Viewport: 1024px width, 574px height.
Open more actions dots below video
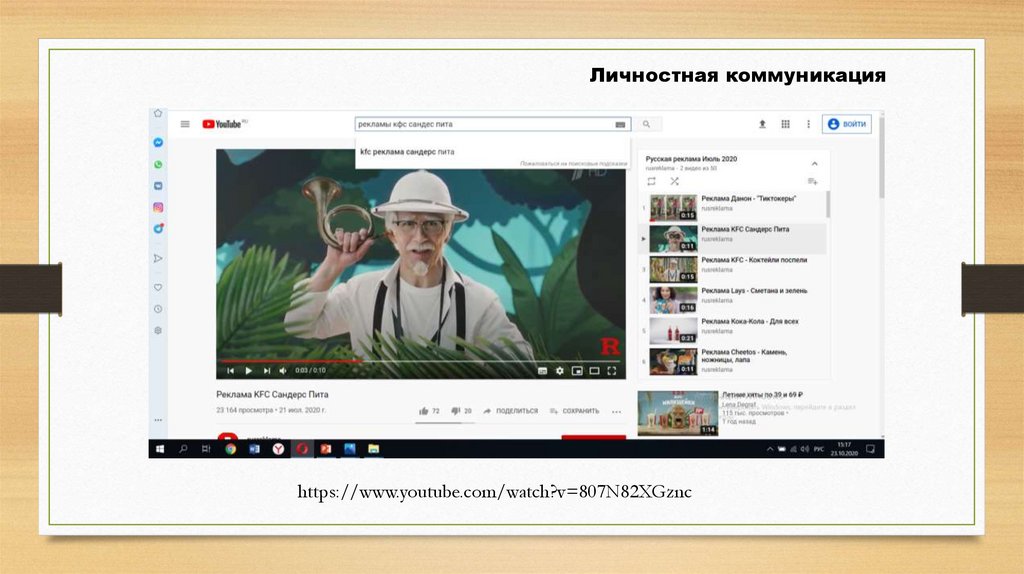point(616,411)
